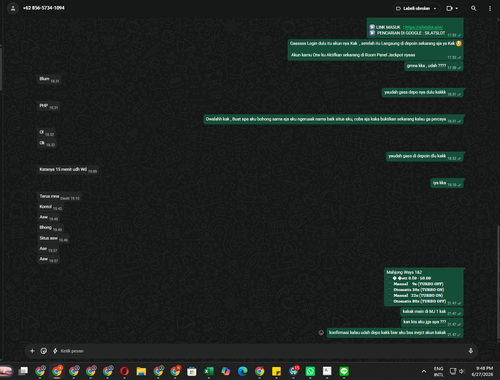Open the Labeli obrolan dropdown
The height and width of the screenshot is (380, 500).
click(x=417, y=8)
